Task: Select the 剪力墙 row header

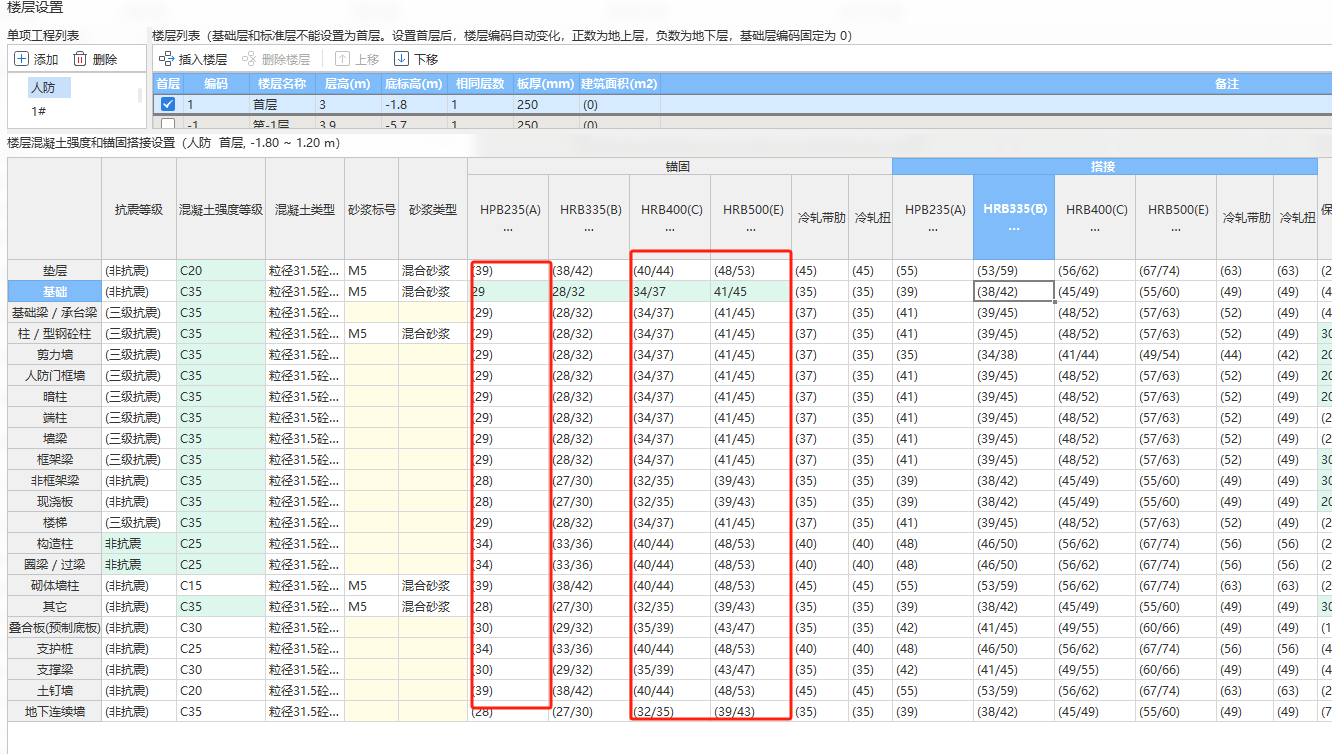Action: click(55, 354)
